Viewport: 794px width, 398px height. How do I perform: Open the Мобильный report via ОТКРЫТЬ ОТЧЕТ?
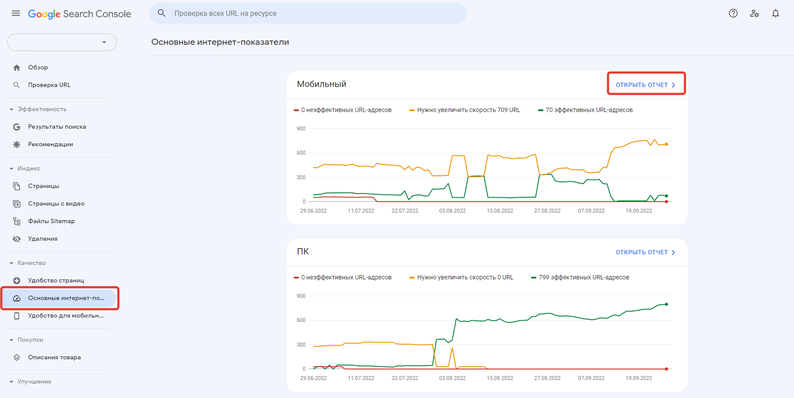(x=646, y=85)
